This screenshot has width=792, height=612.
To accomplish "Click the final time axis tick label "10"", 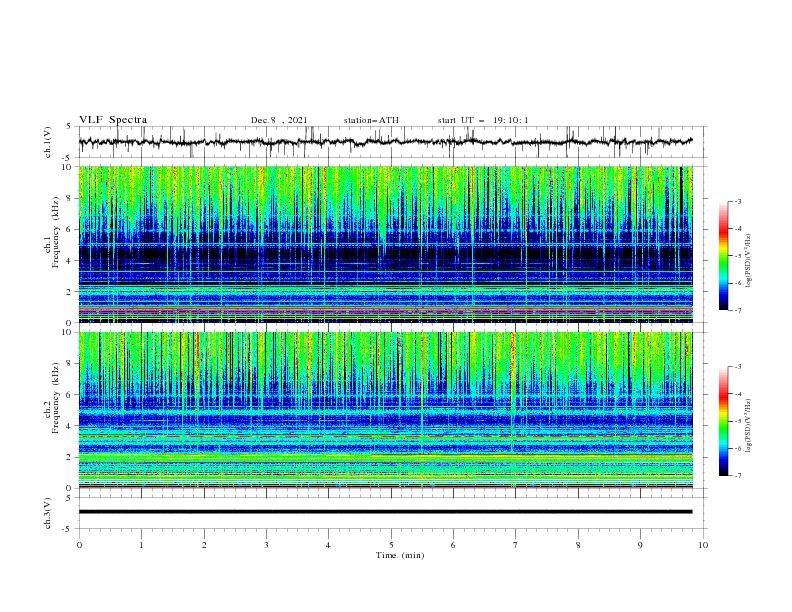I will [x=703, y=545].
